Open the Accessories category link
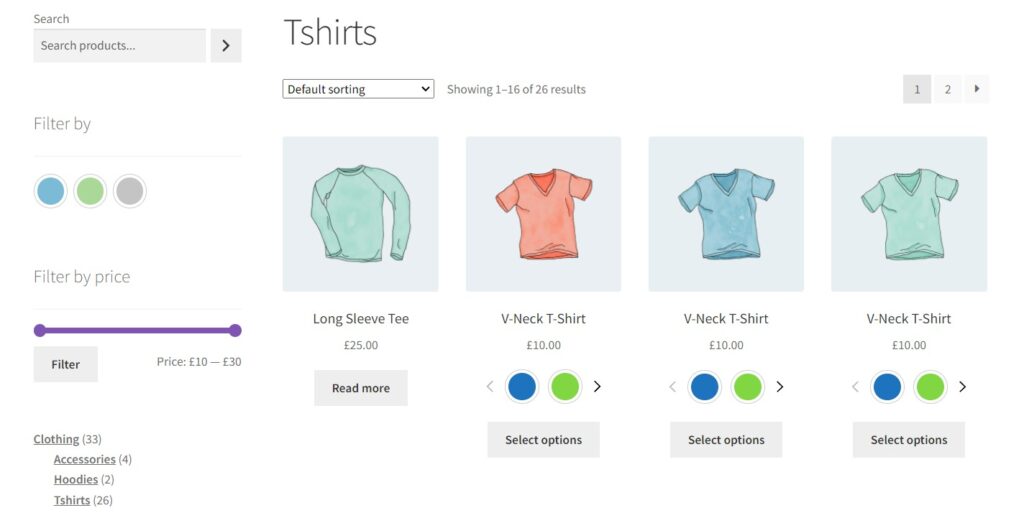The image size is (1024, 513). 85,459
